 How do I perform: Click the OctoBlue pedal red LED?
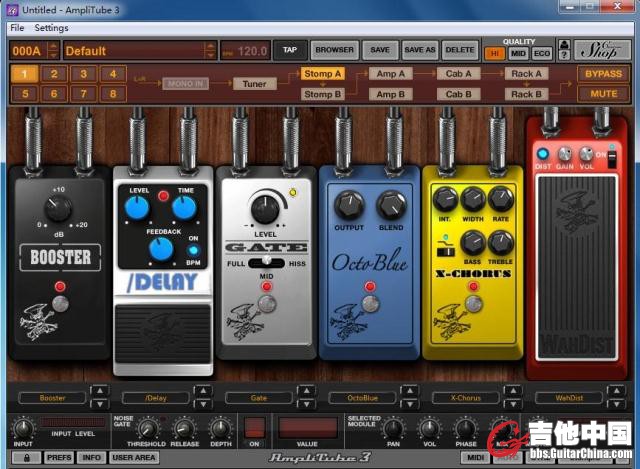pos(370,287)
